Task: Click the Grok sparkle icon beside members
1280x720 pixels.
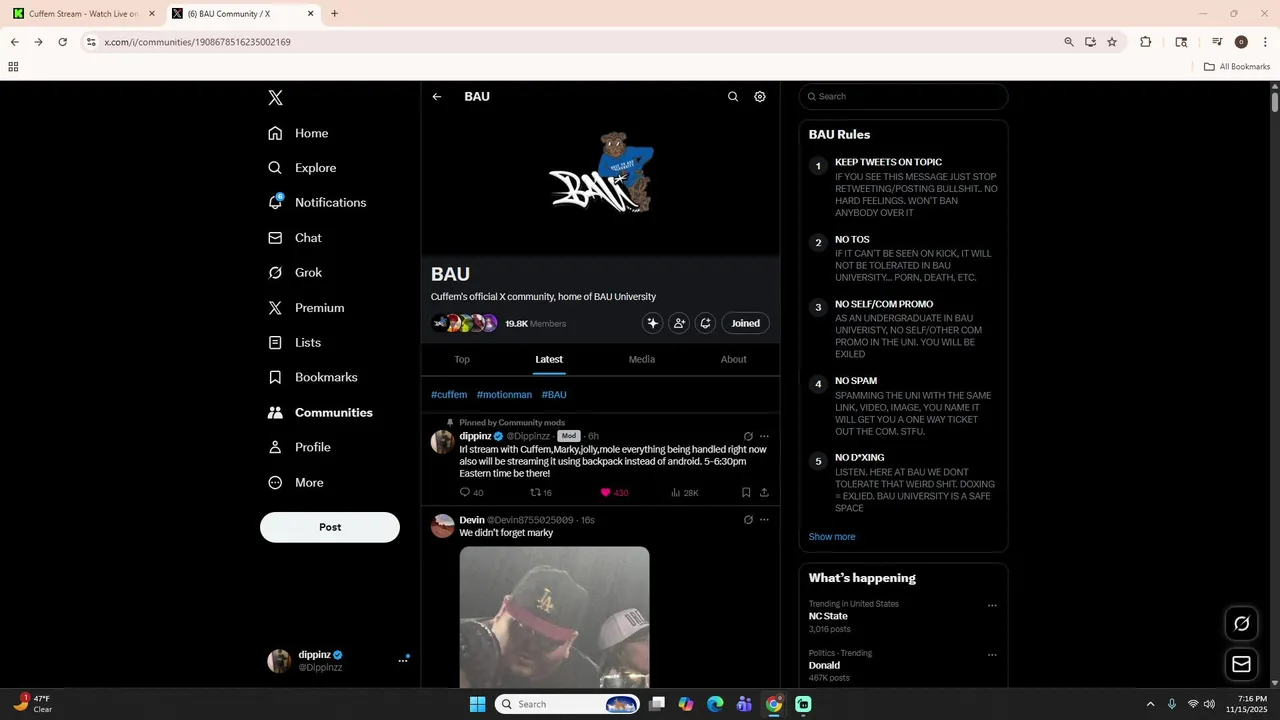Action: tap(653, 323)
